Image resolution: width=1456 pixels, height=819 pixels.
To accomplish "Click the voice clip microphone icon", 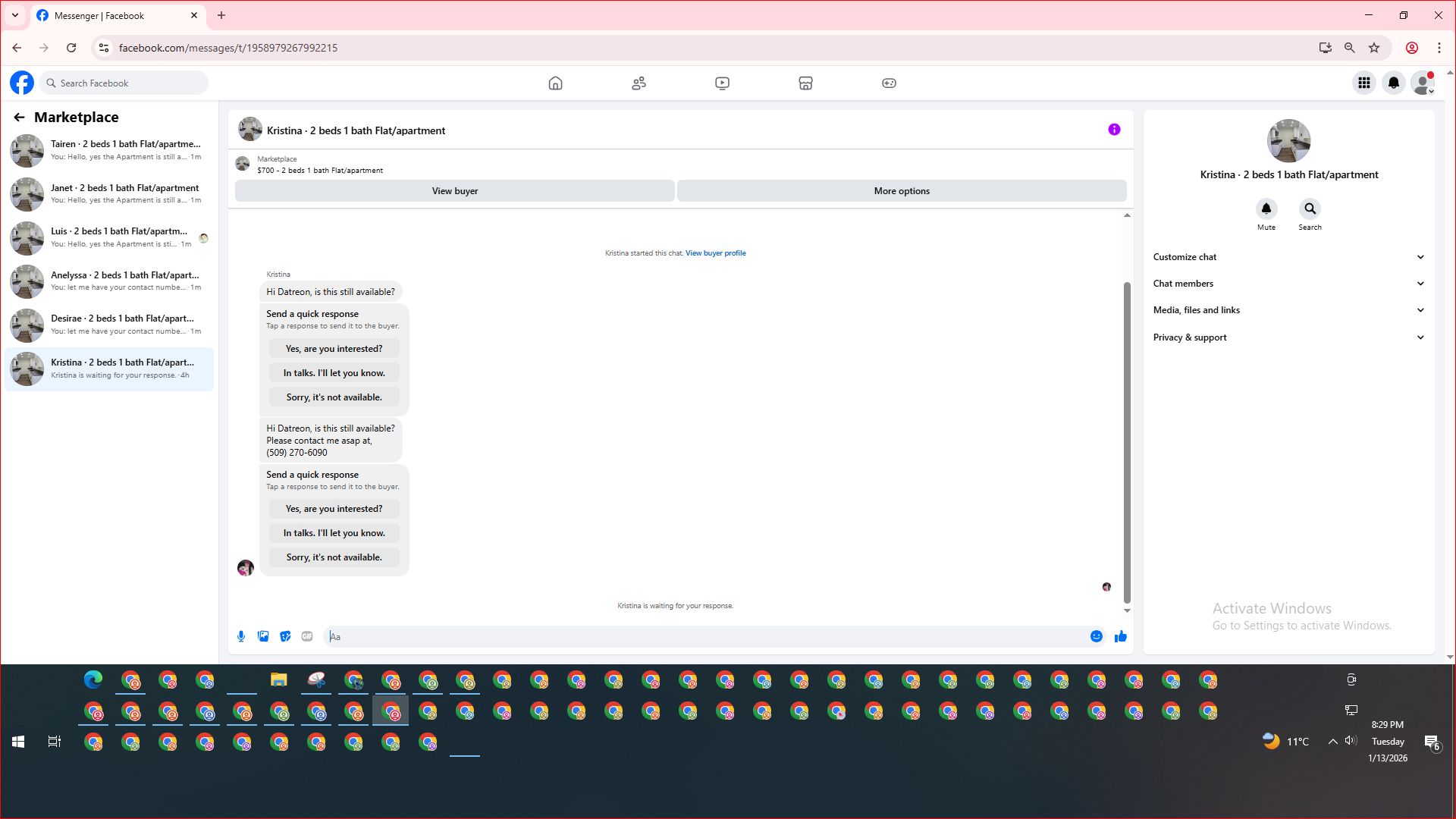I will [x=241, y=636].
